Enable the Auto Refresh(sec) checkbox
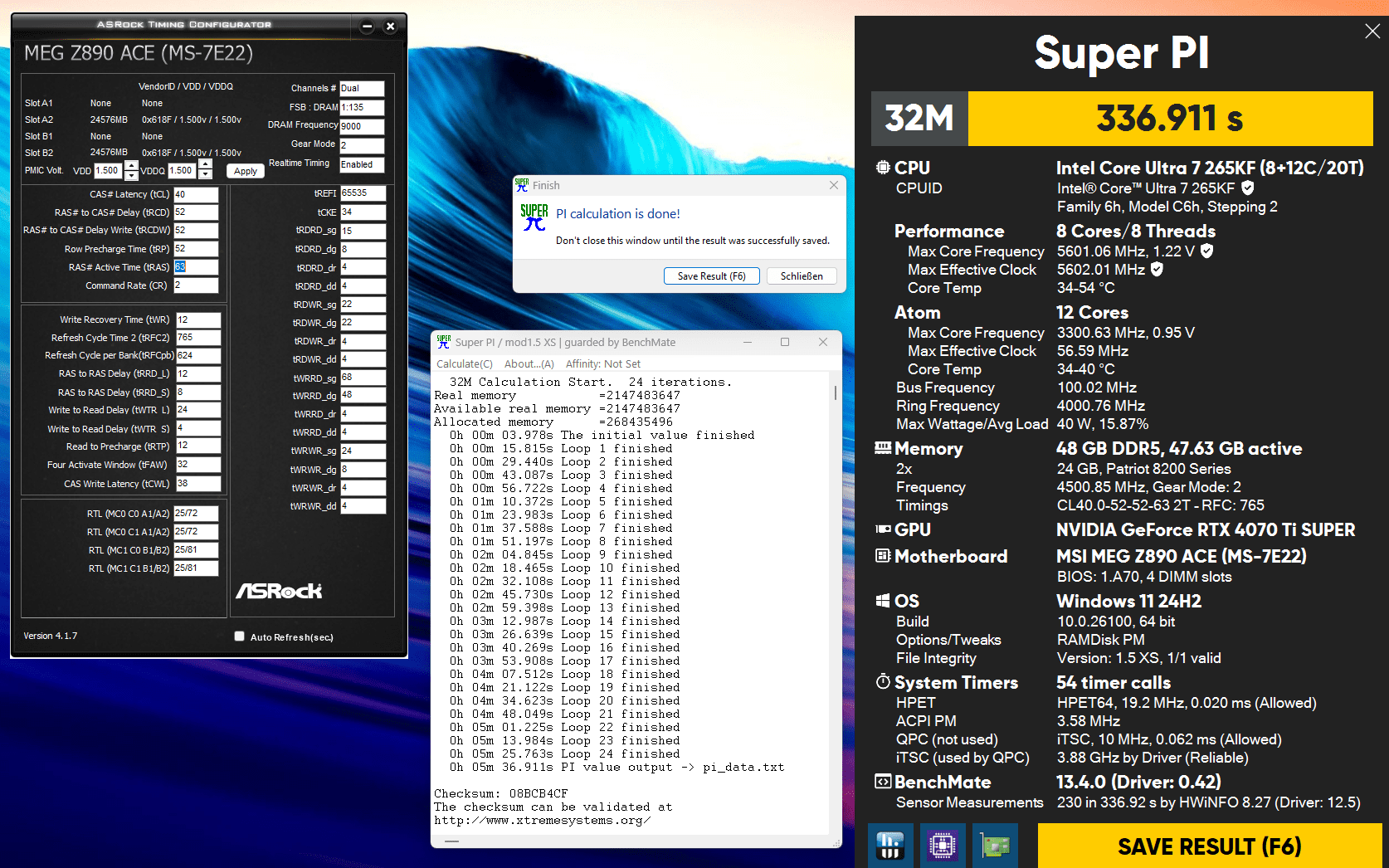This screenshot has width=1389, height=868. [240, 636]
